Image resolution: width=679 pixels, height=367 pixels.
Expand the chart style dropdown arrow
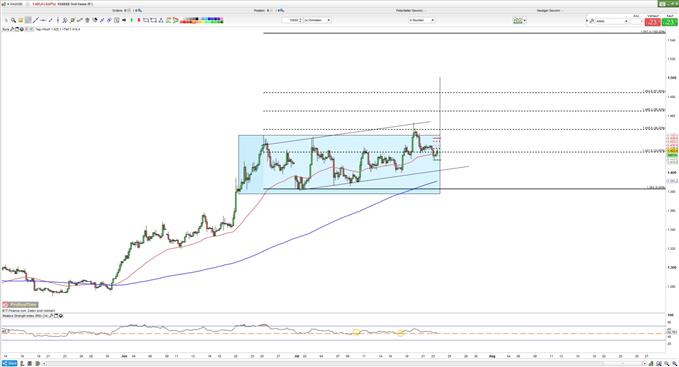525,20
